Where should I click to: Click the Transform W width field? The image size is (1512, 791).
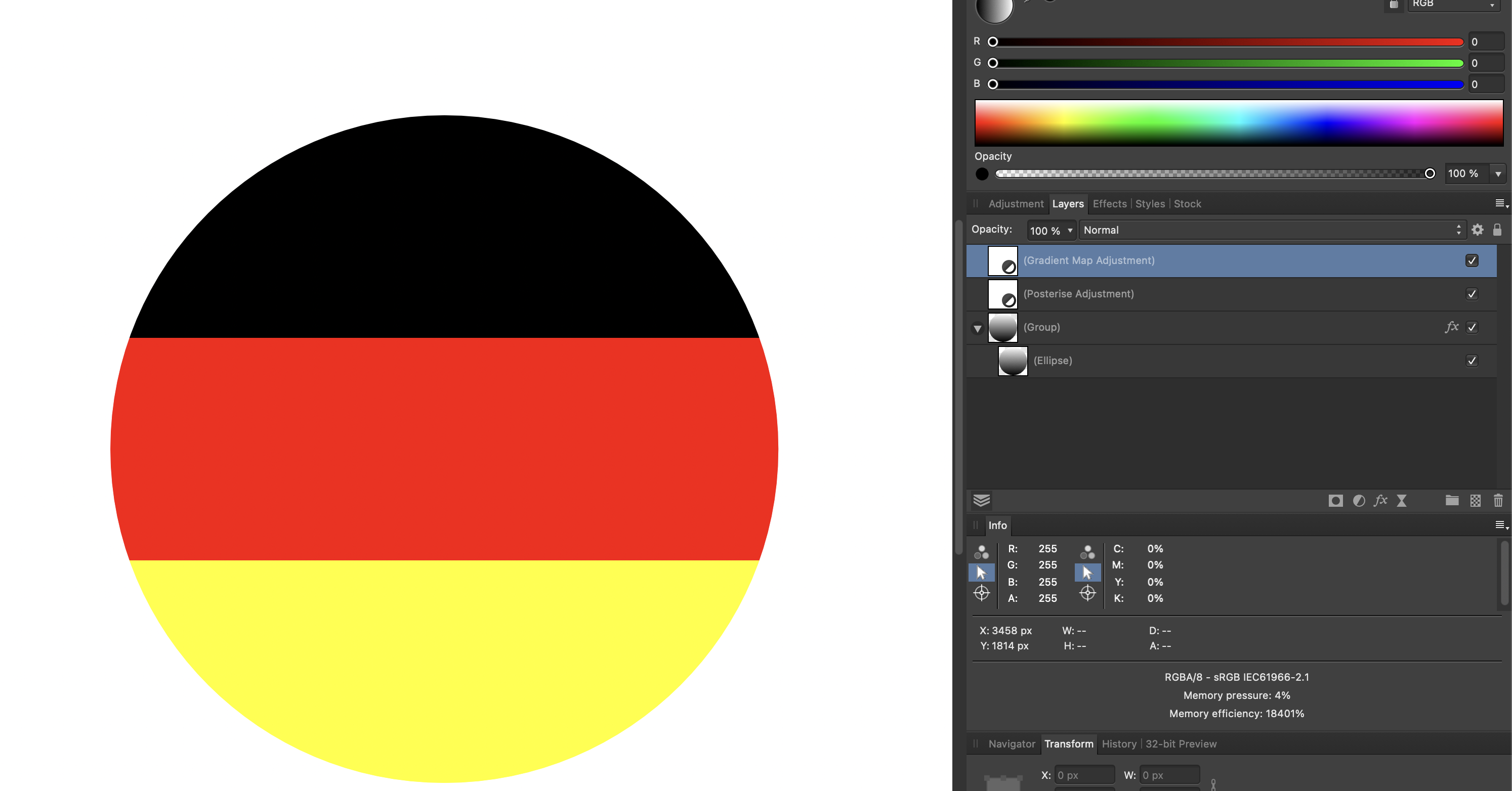pyautogui.click(x=1169, y=775)
